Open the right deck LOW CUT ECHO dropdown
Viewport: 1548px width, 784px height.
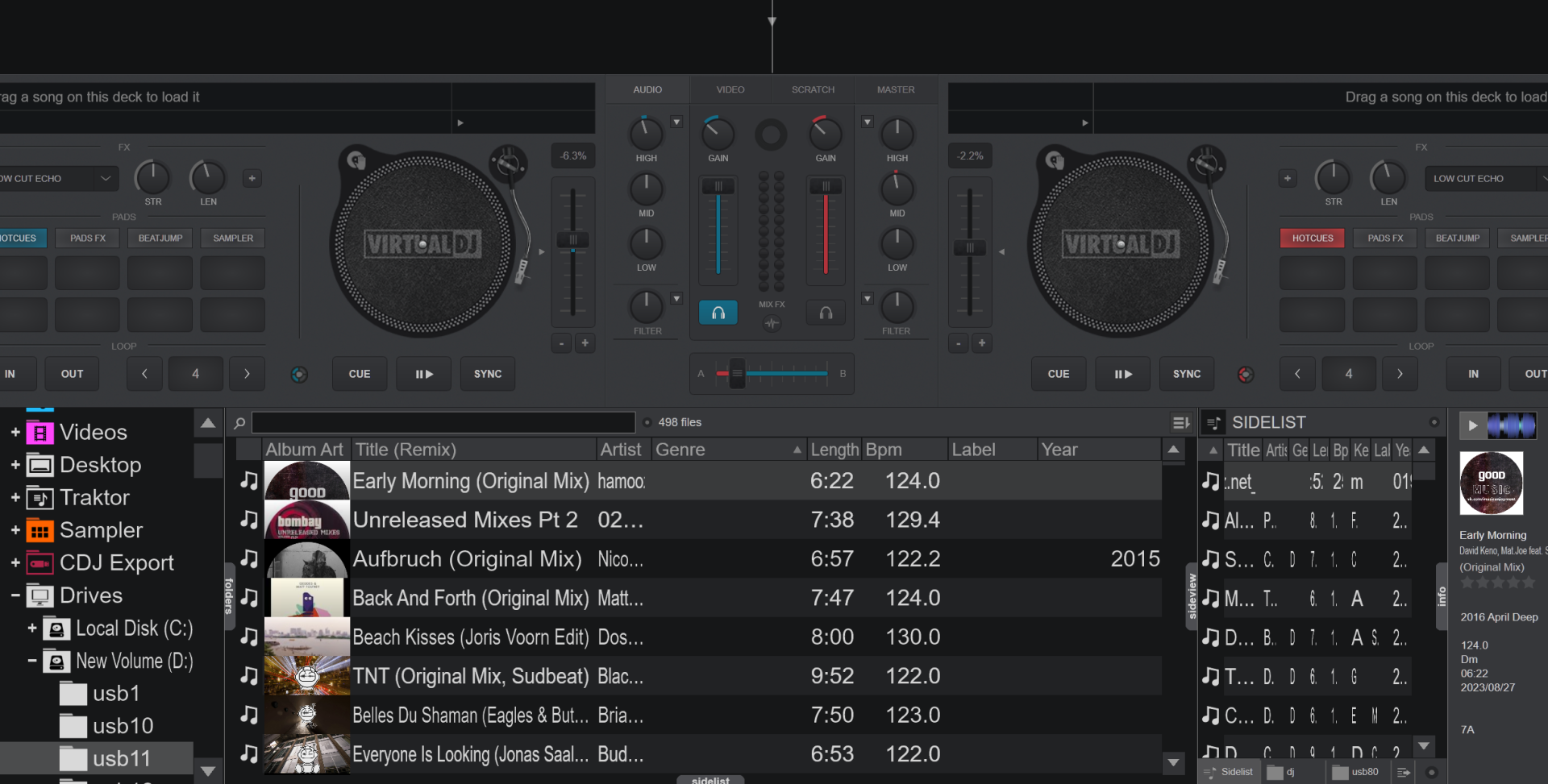pos(1487,178)
